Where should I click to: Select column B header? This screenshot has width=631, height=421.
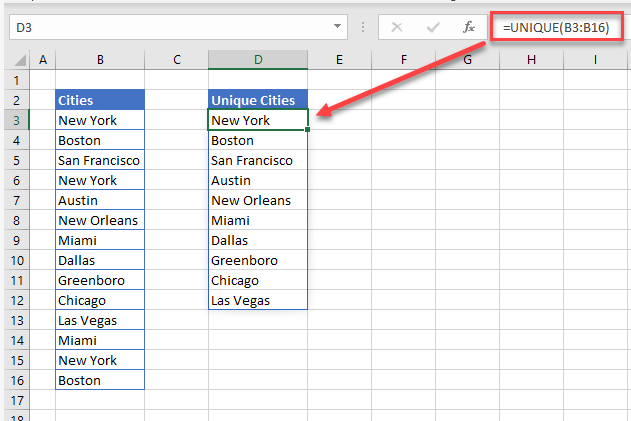[x=100, y=61]
